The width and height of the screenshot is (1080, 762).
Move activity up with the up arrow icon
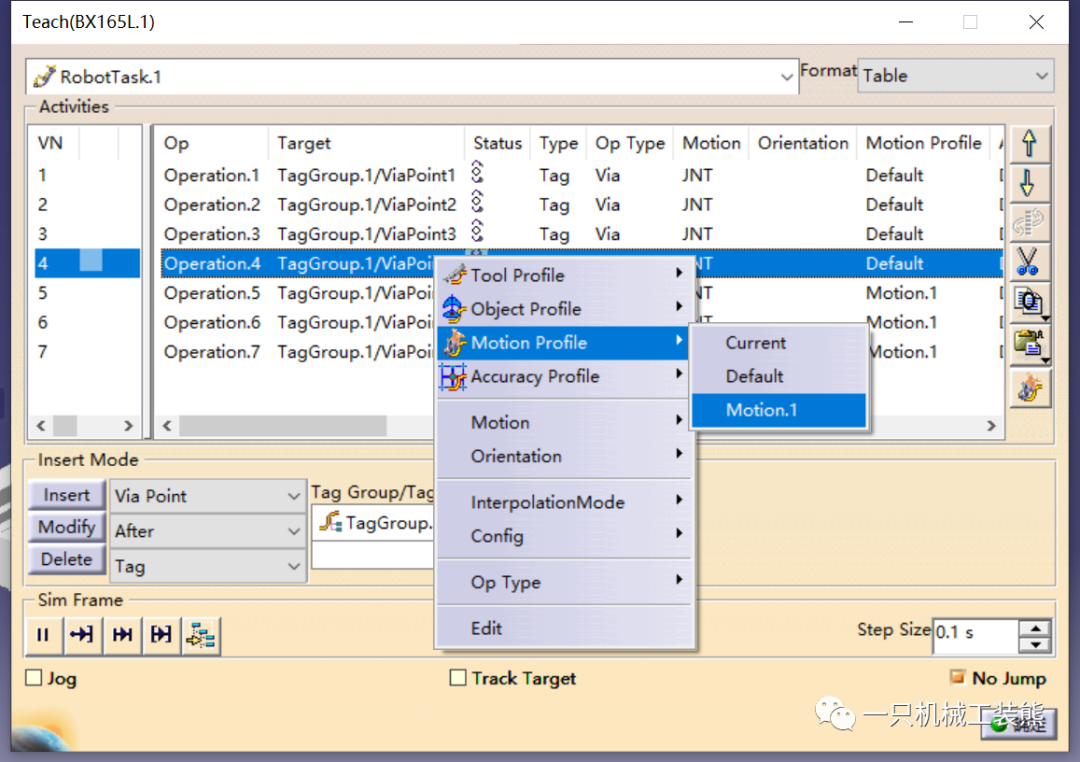tap(1029, 143)
